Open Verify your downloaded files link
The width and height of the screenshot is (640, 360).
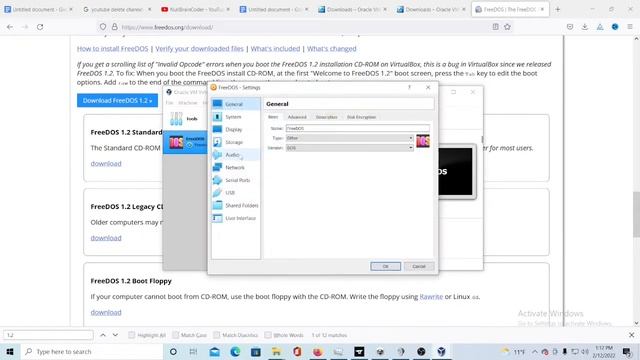point(199,49)
